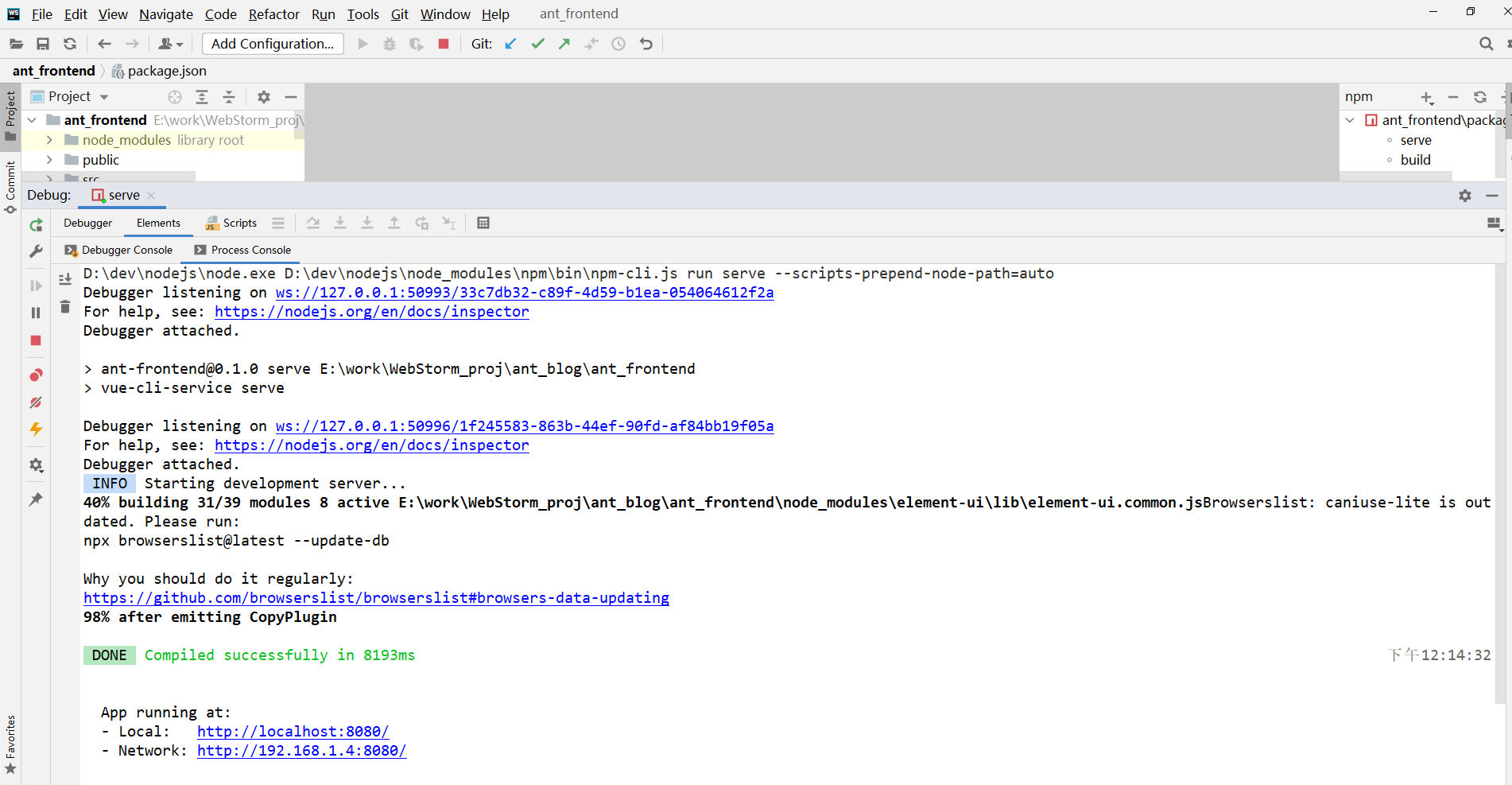
Task: View breakpoints red circles icon
Action: pyautogui.click(x=36, y=375)
